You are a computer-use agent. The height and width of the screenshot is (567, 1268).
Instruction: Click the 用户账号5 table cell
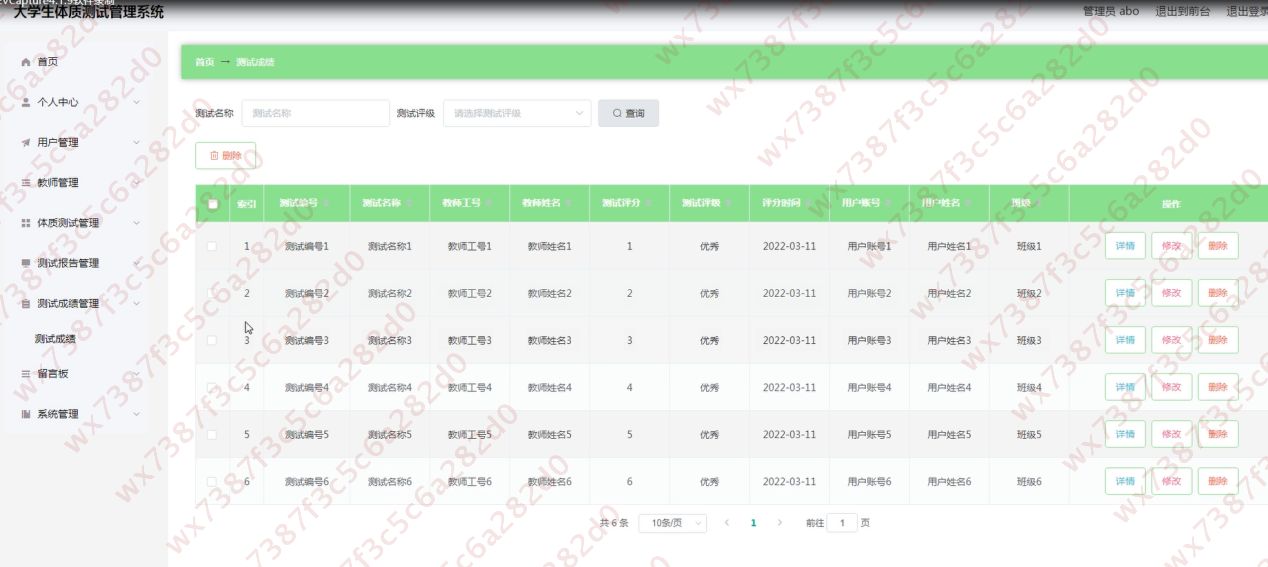tap(869, 434)
